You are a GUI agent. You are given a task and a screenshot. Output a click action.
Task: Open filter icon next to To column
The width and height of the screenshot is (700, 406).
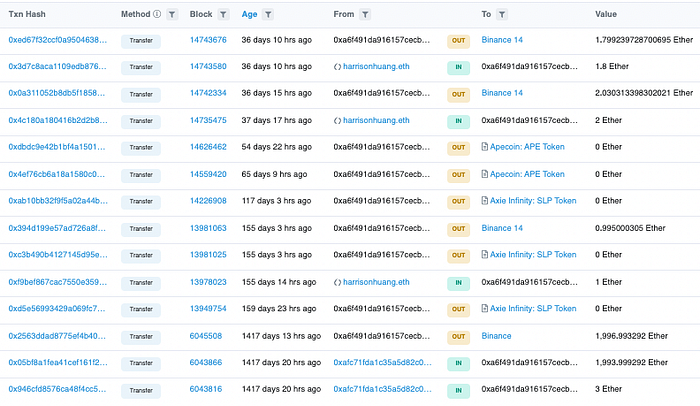tap(502, 14)
